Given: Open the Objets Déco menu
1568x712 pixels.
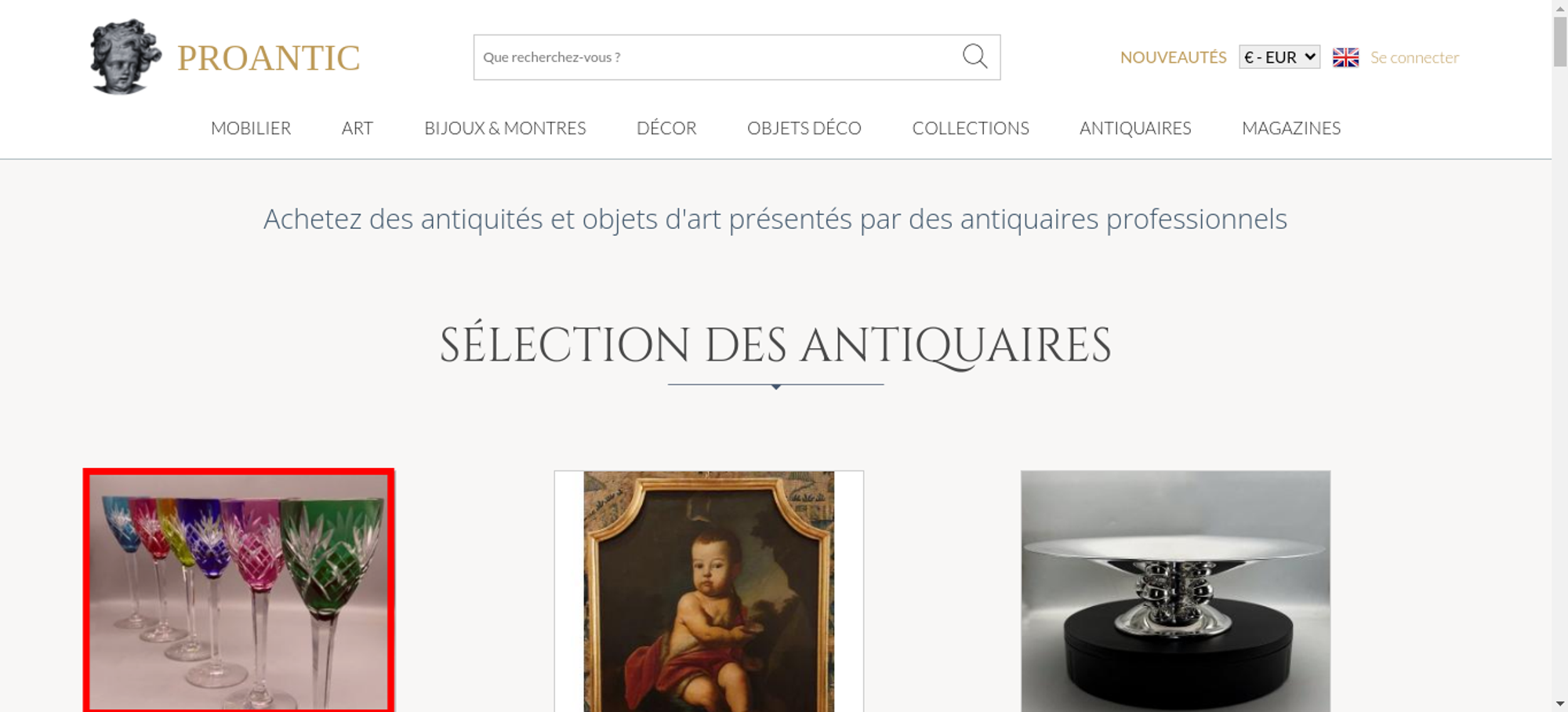Looking at the screenshot, I should pyautogui.click(x=804, y=128).
